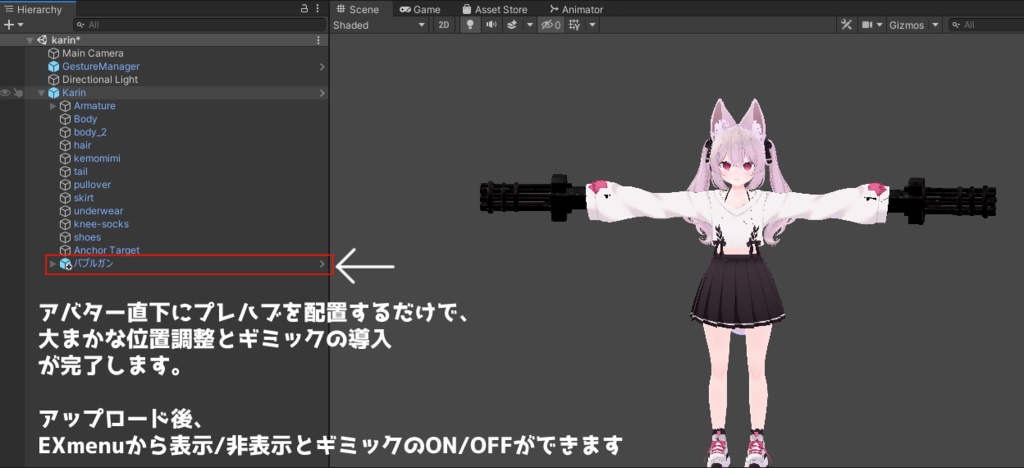Select Main Camera in the hierarchy
The height and width of the screenshot is (468, 1024).
coord(93,54)
